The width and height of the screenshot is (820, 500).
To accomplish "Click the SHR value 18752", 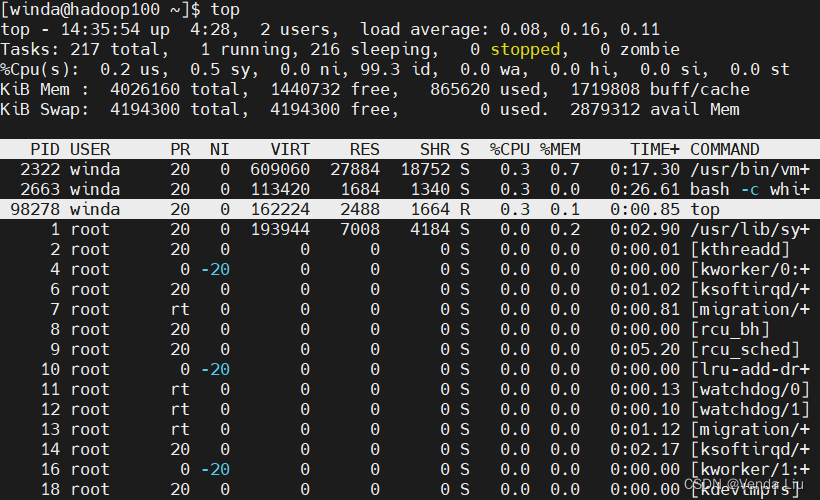I will click(x=425, y=169).
